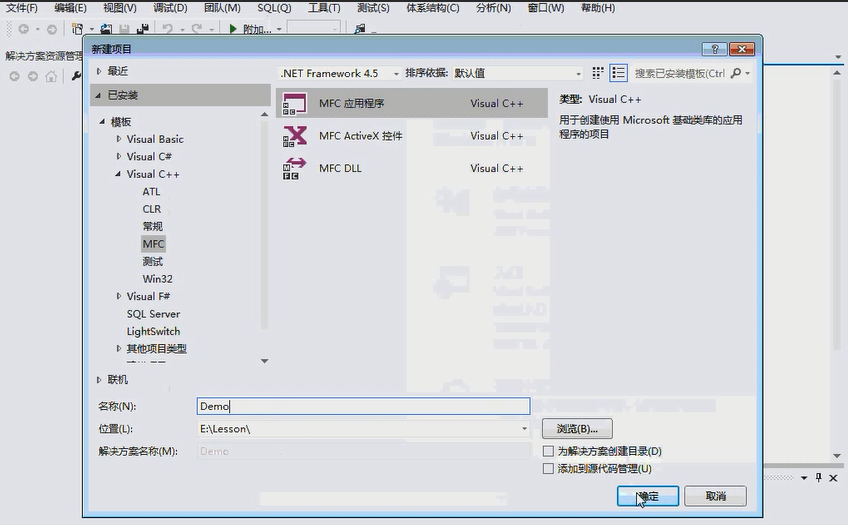The image size is (848, 525).
Task: Click the MFC ActiveX control template icon
Action: [295, 136]
